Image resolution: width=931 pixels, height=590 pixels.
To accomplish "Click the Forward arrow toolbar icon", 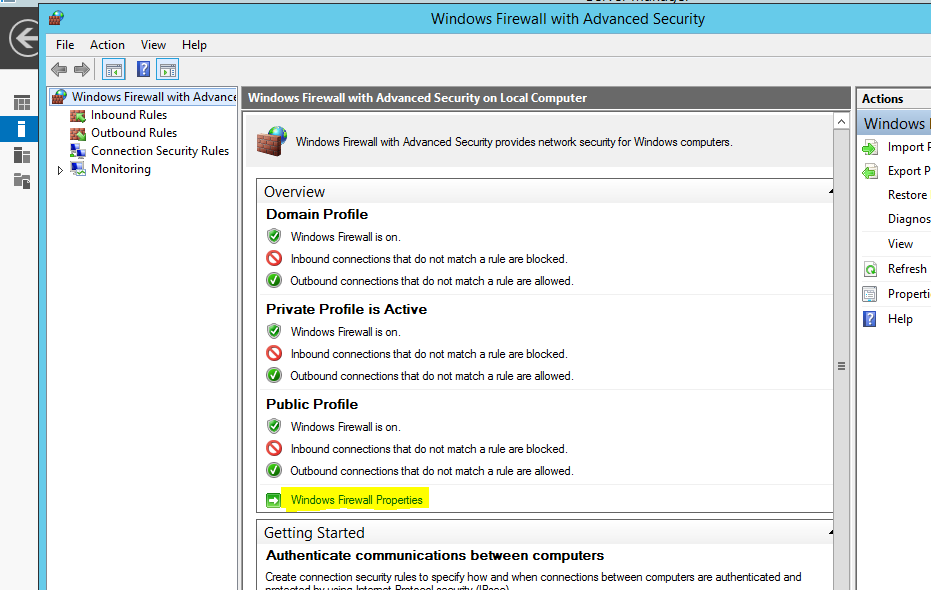I will (82, 69).
